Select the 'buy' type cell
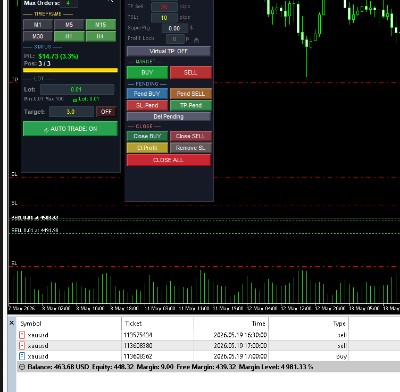Viewport: 400px width, 392px height. click(342, 356)
